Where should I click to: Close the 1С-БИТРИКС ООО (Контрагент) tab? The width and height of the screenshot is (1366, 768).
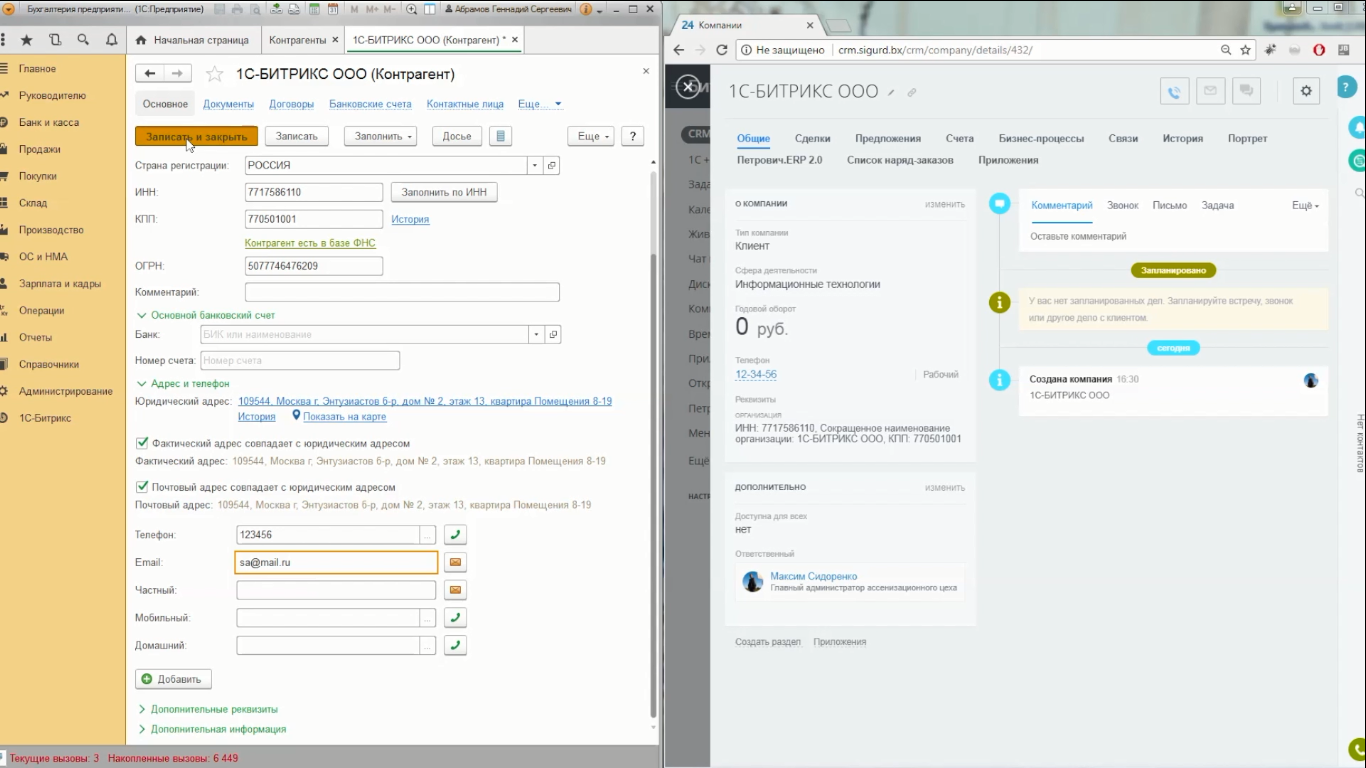(516, 40)
